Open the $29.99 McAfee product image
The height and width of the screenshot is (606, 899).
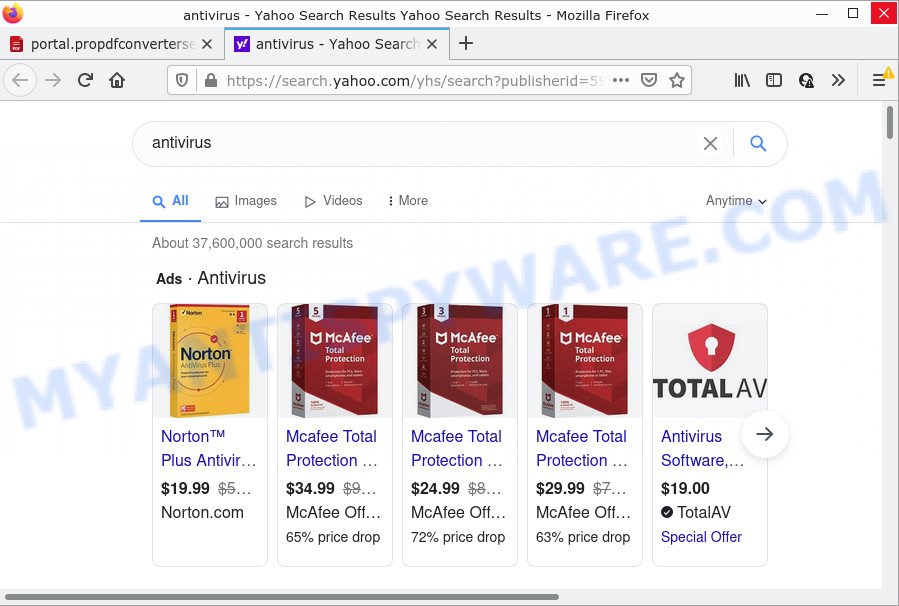coord(585,361)
